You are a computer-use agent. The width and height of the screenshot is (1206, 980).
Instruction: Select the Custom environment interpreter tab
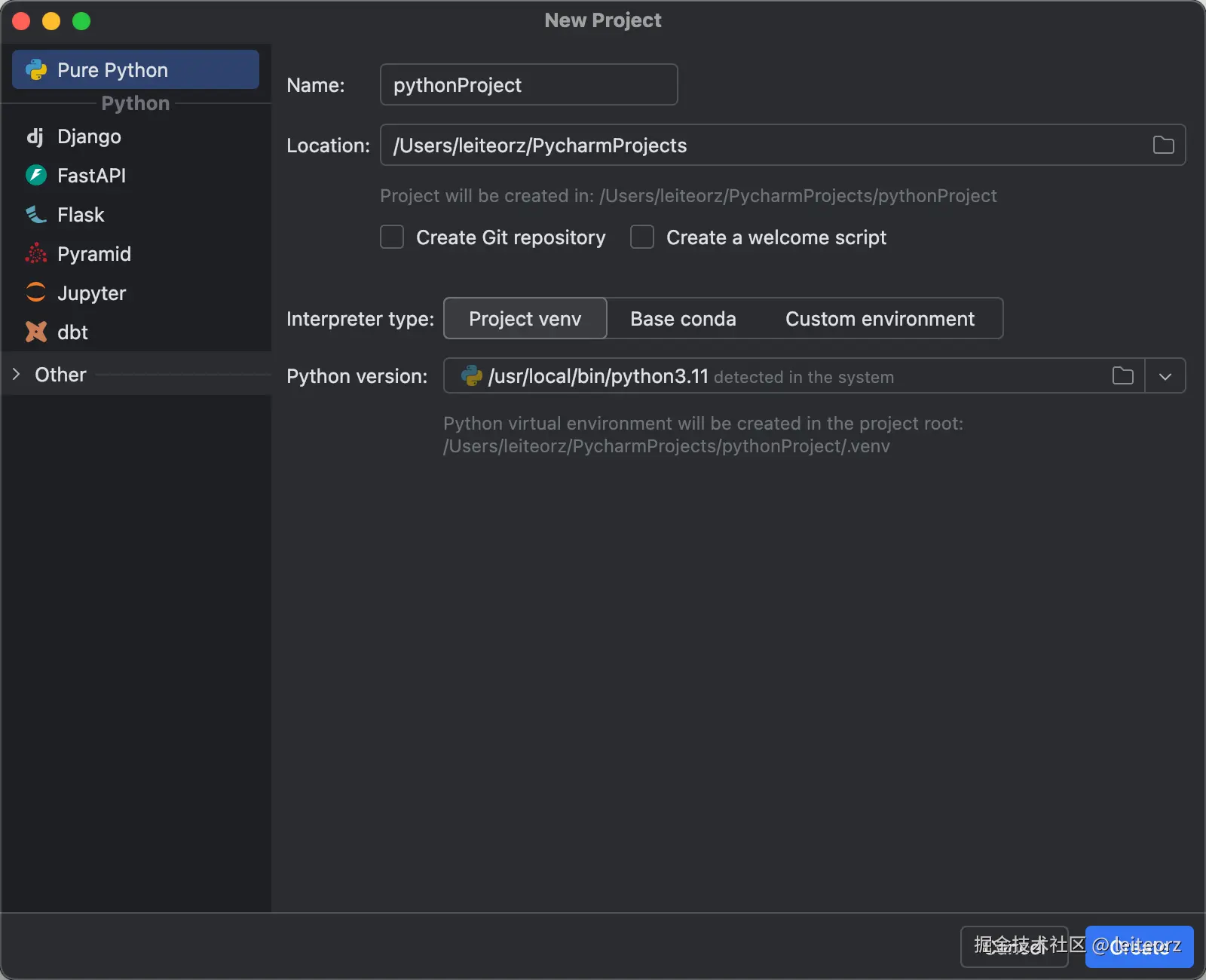[x=880, y=319]
